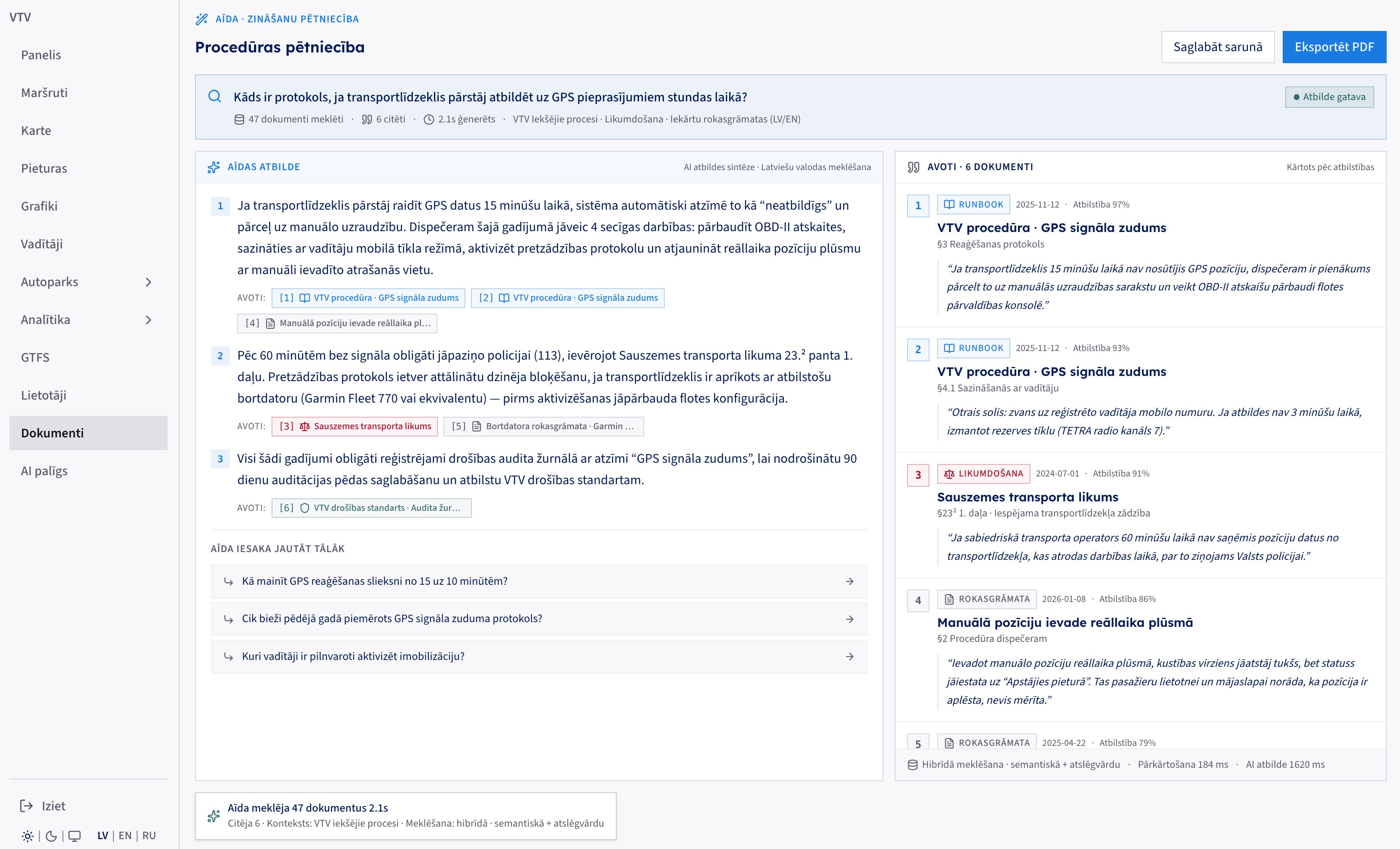Image resolution: width=1400 pixels, height=849 pixels.
Task: Open source 2 title VTV procedūra GPS signāla zudums
Action: click(x=1051, y=372)
